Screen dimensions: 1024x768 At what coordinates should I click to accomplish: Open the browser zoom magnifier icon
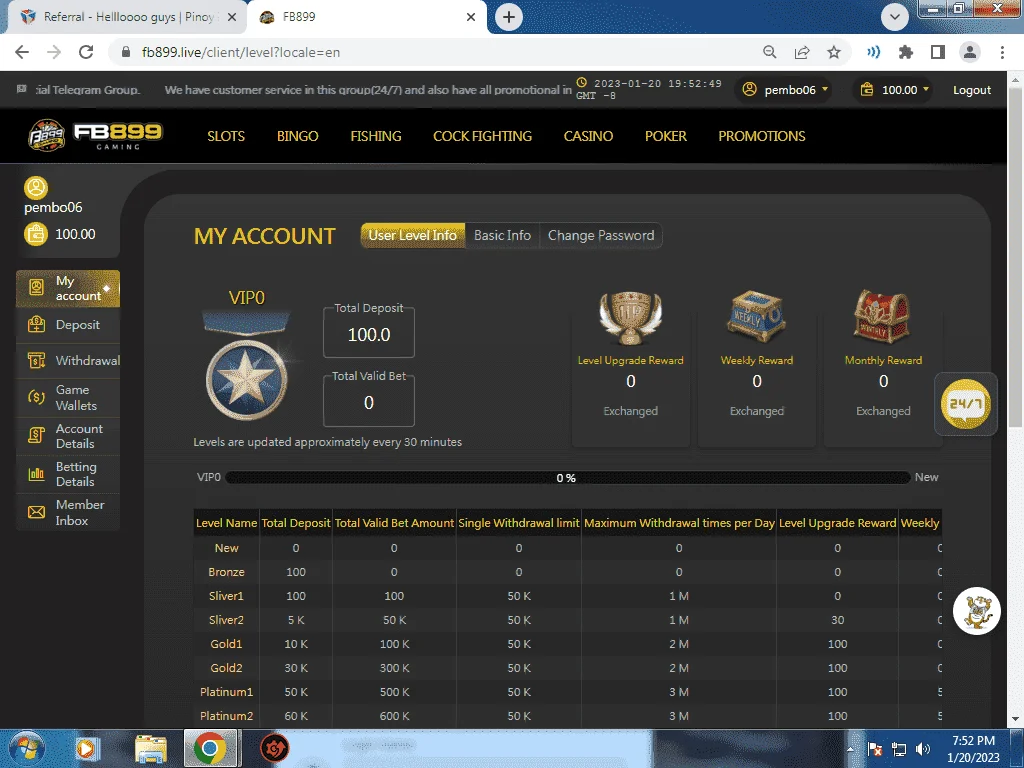pyautogui.click(x=770, y=52)
